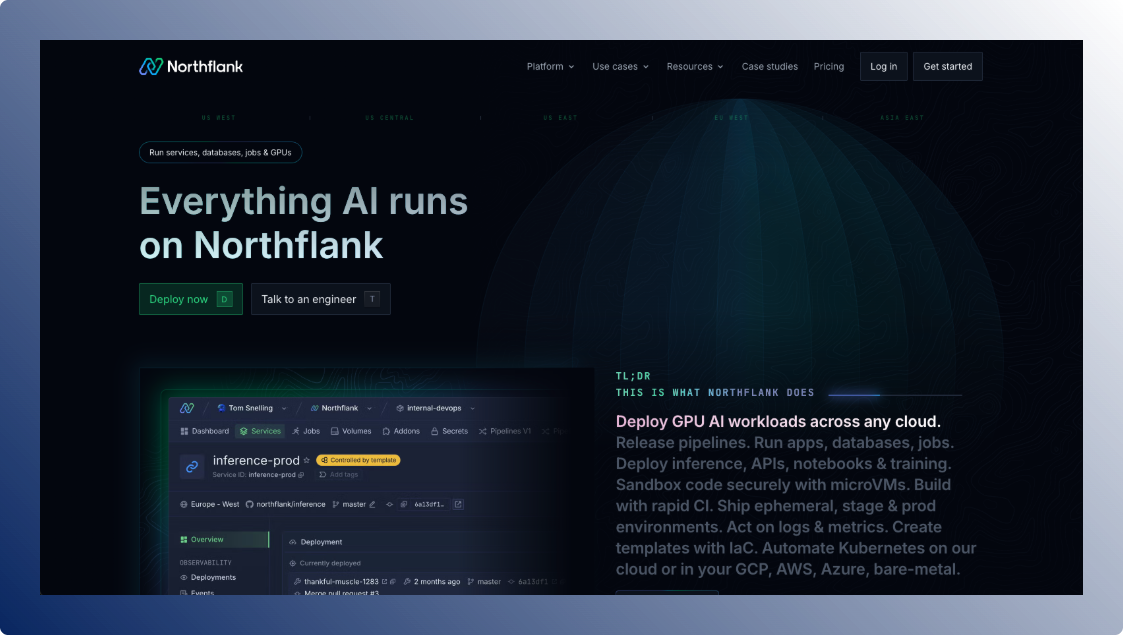
Task: Click the Get started button
Action: [948, 67]
